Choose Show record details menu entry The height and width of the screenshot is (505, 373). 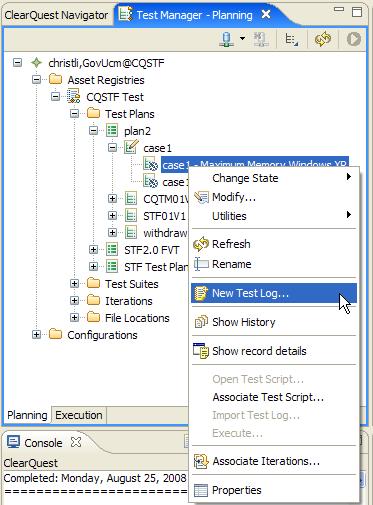click(274, 351)
